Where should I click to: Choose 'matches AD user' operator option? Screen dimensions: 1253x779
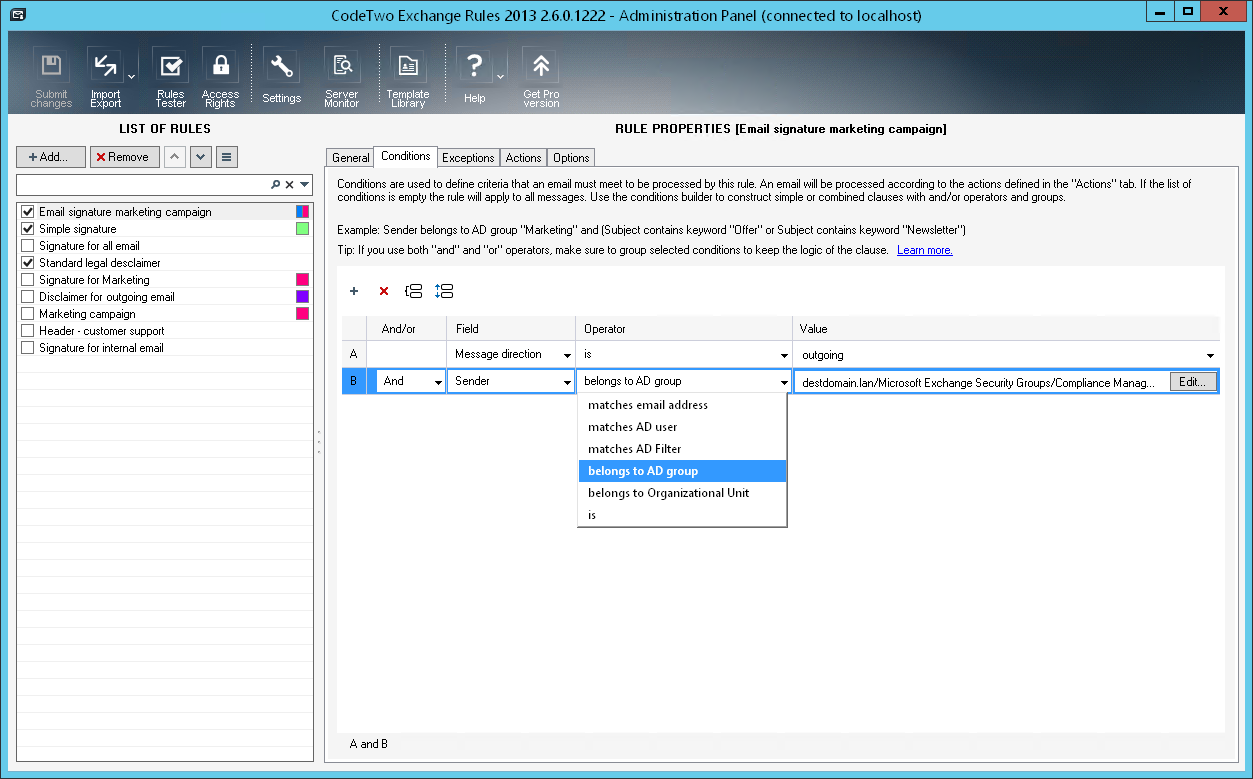[682, 427]
